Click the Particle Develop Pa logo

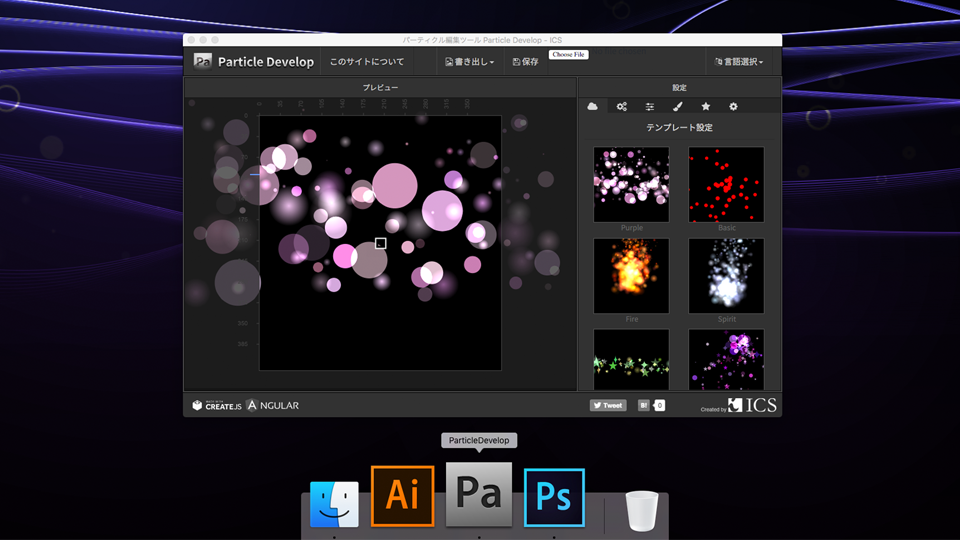coord(203,61)
